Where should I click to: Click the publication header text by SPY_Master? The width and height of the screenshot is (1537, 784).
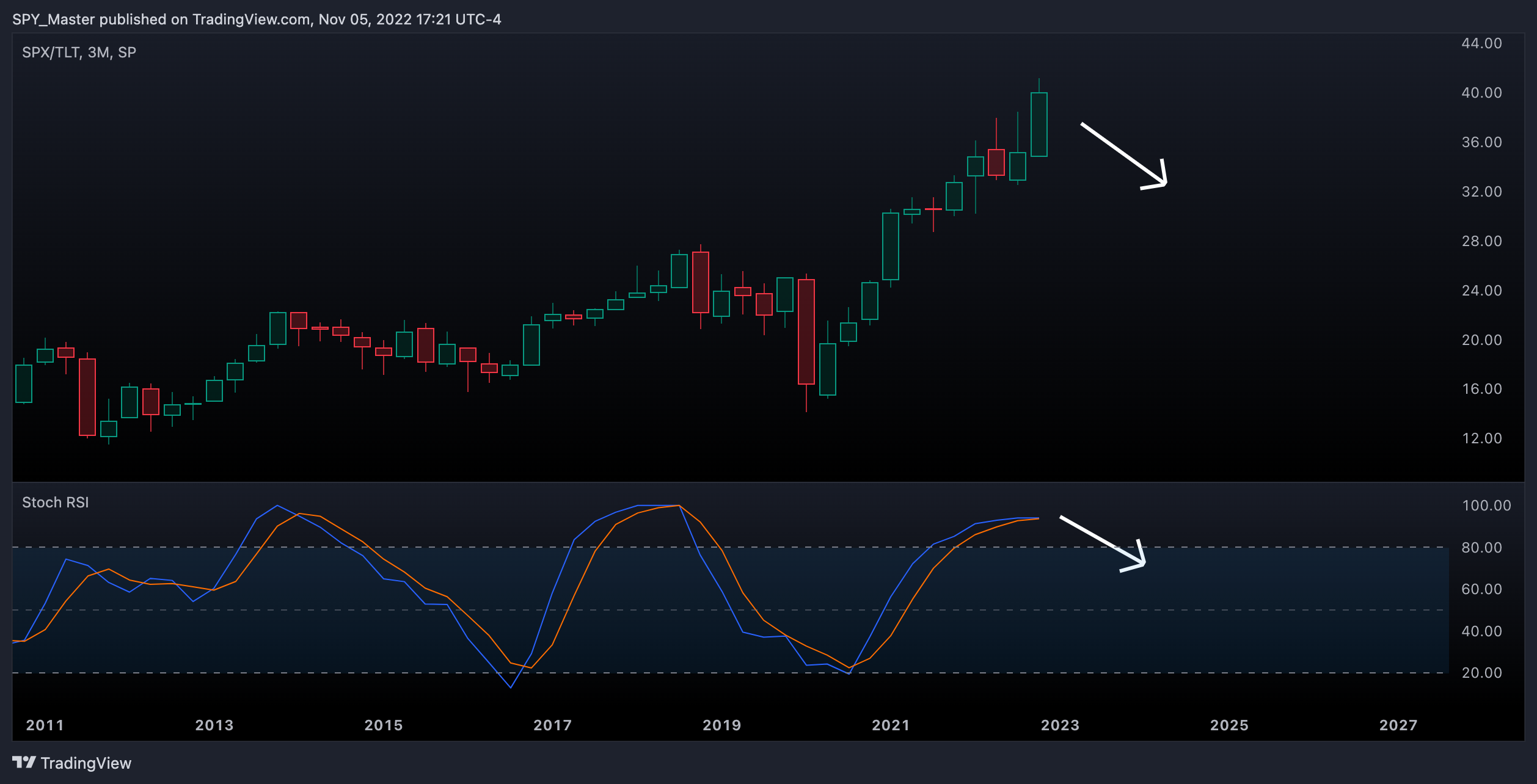click(257, 20)
